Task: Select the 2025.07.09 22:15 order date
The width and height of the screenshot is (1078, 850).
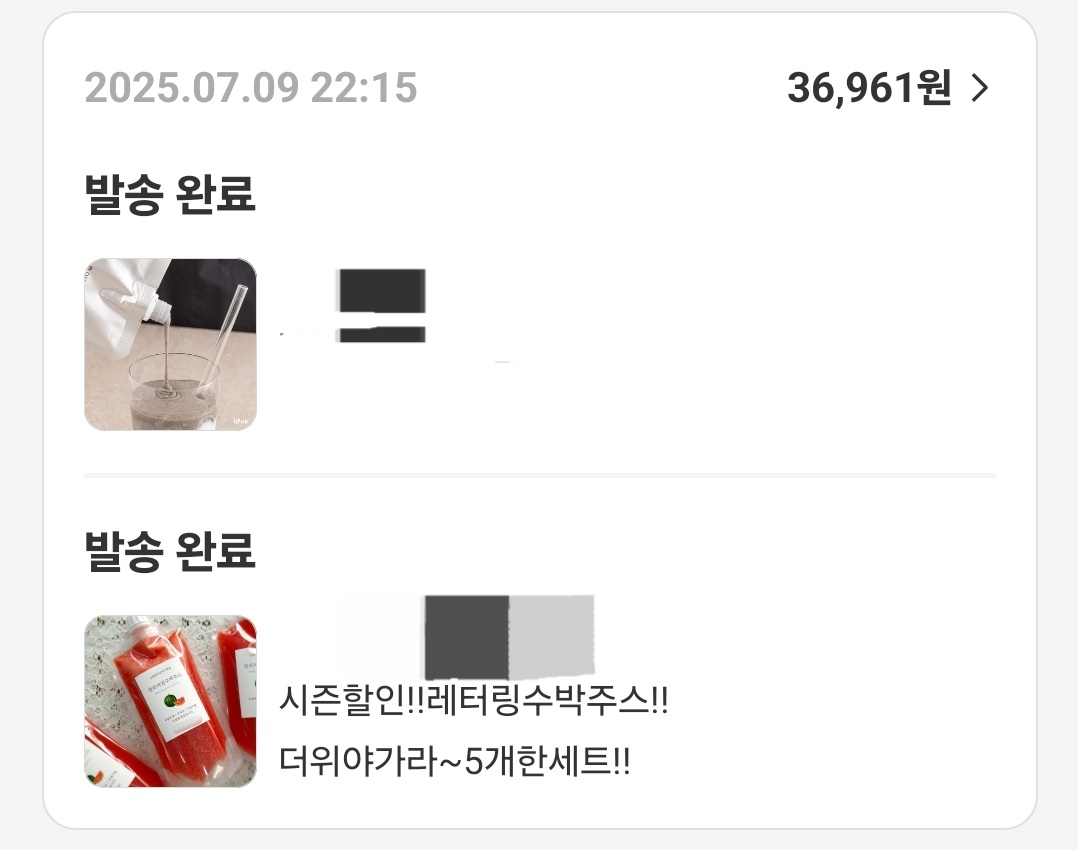Action: (x=251, y=88)
